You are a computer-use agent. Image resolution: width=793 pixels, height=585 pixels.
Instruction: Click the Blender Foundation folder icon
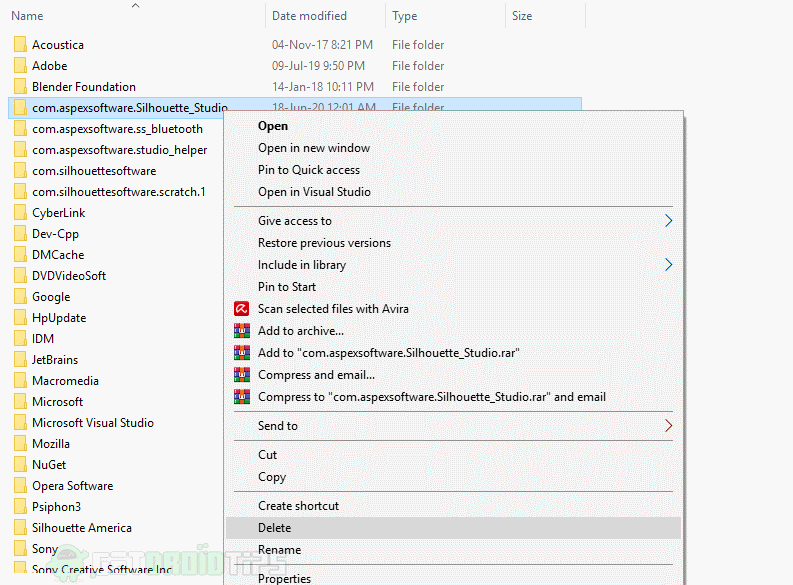tap(20, 86)
